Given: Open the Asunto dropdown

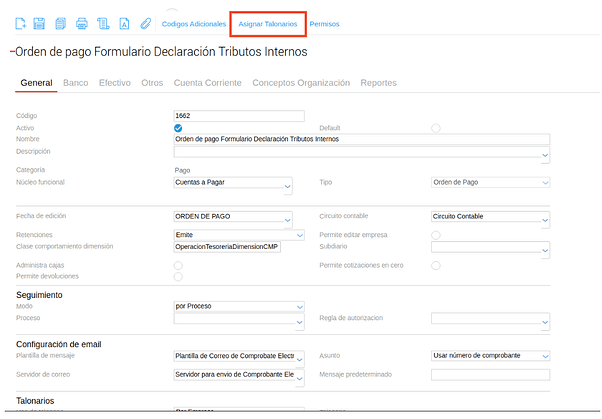Looking at the screenshot, I should (490, 355).
